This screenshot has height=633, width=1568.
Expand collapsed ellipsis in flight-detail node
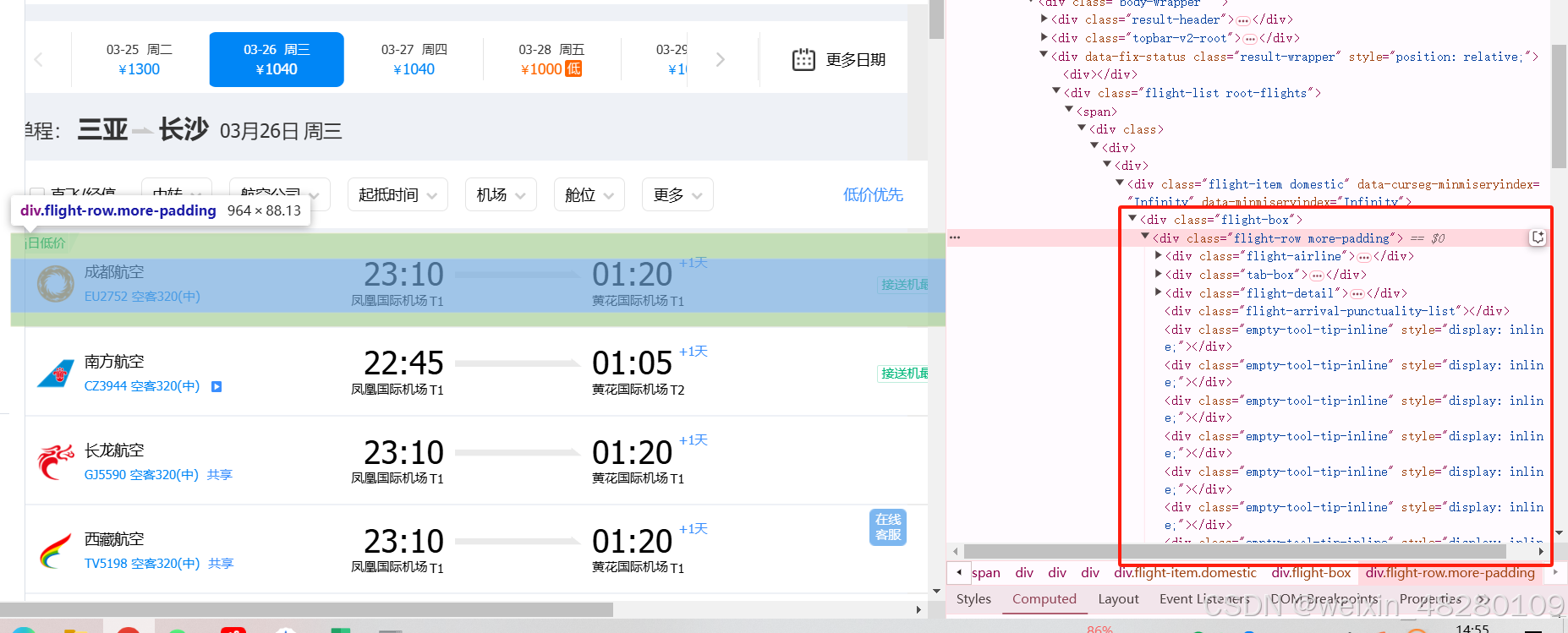1357,294
